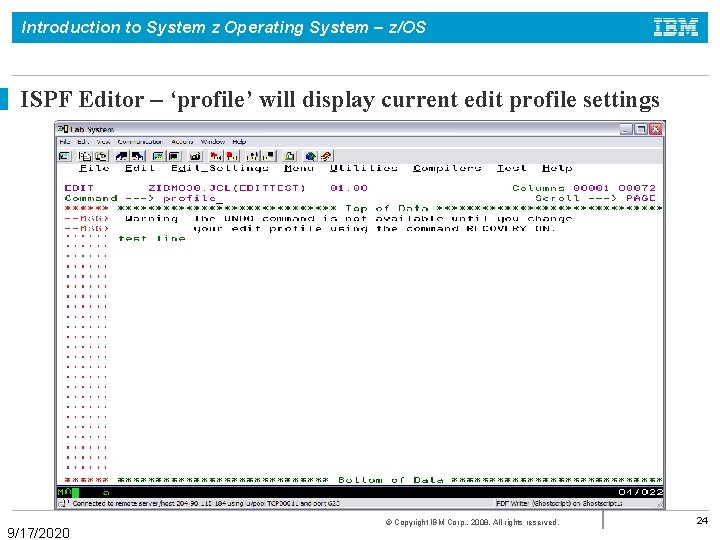Click the 'Columns 00001 00072' indicator
The image size is (720, 540).
coord(584,188)
